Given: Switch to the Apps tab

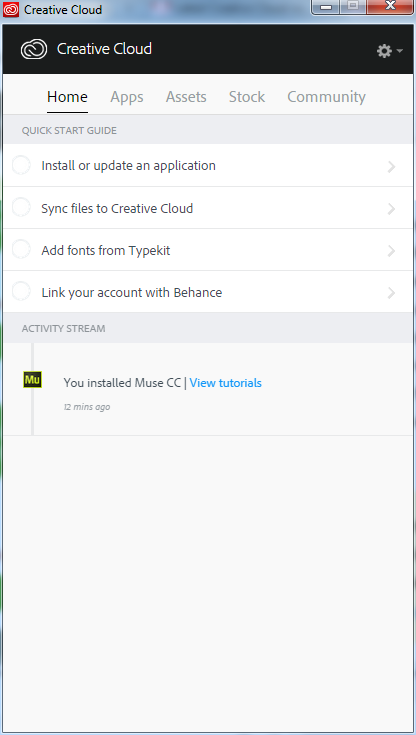Looking at the screenshot, I should pos(127,97).
